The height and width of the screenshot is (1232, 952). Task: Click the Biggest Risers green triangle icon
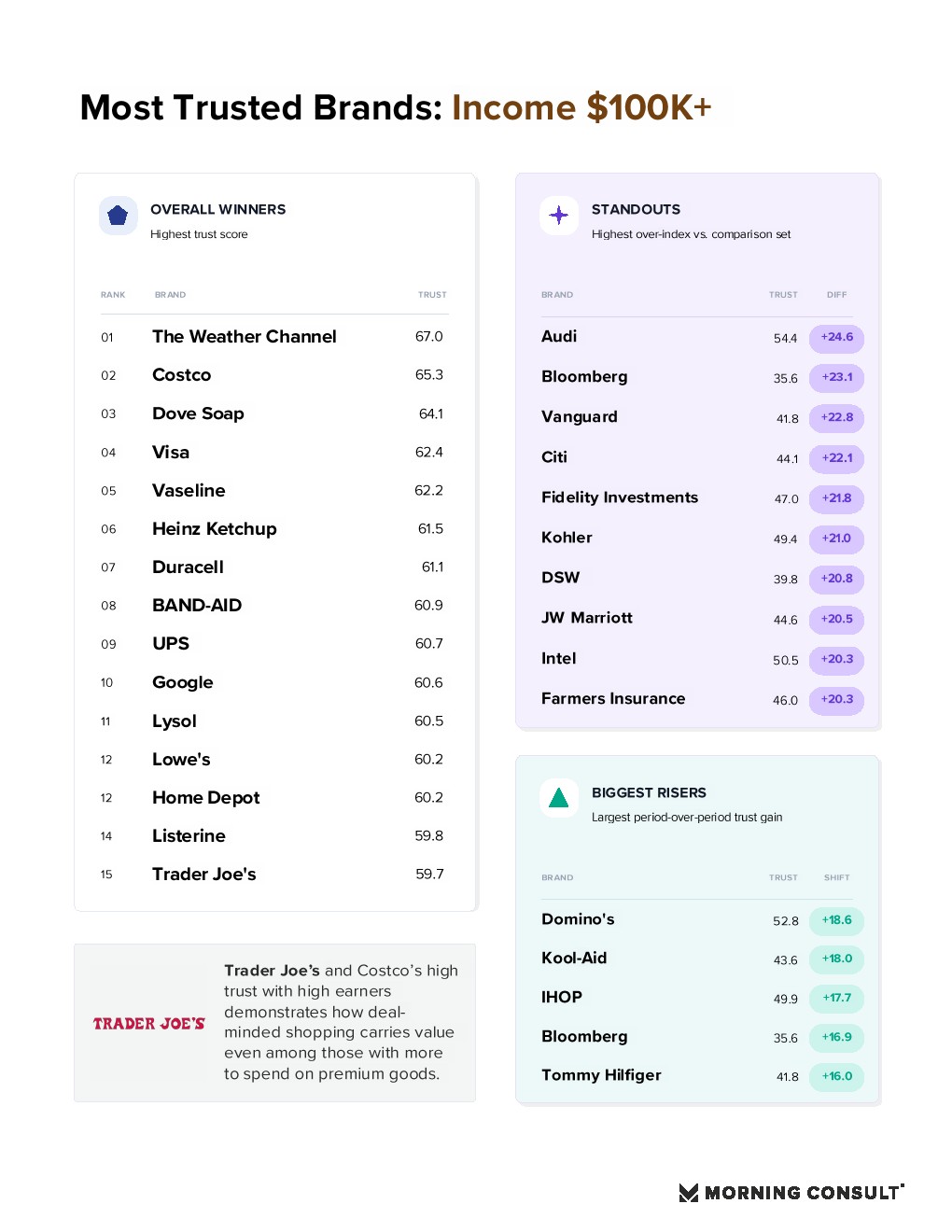559,798
